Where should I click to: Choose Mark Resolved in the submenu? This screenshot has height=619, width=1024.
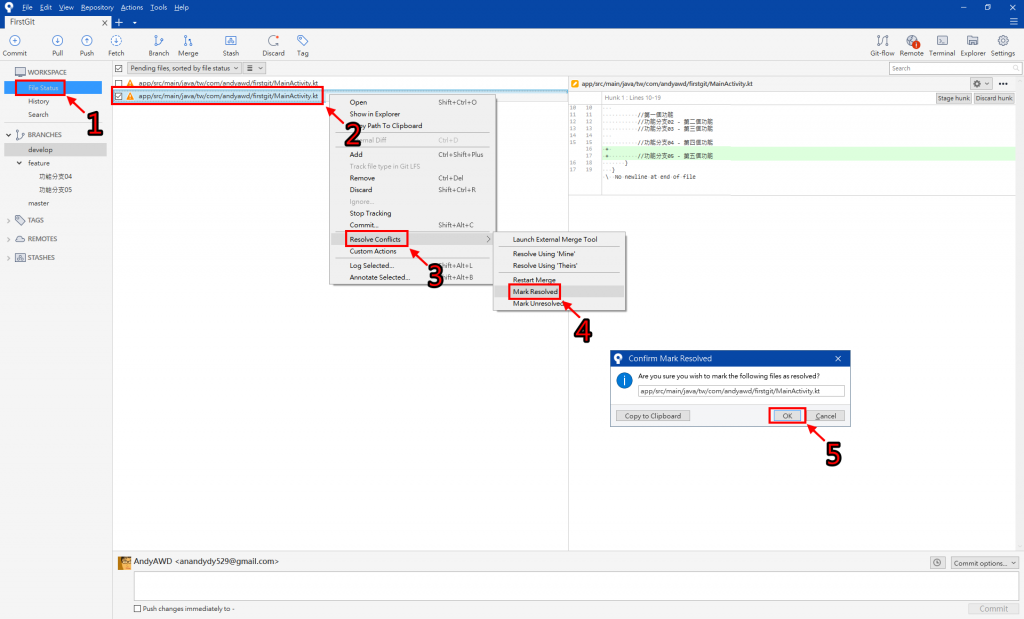pyautogui.click(x=535, y=292)
